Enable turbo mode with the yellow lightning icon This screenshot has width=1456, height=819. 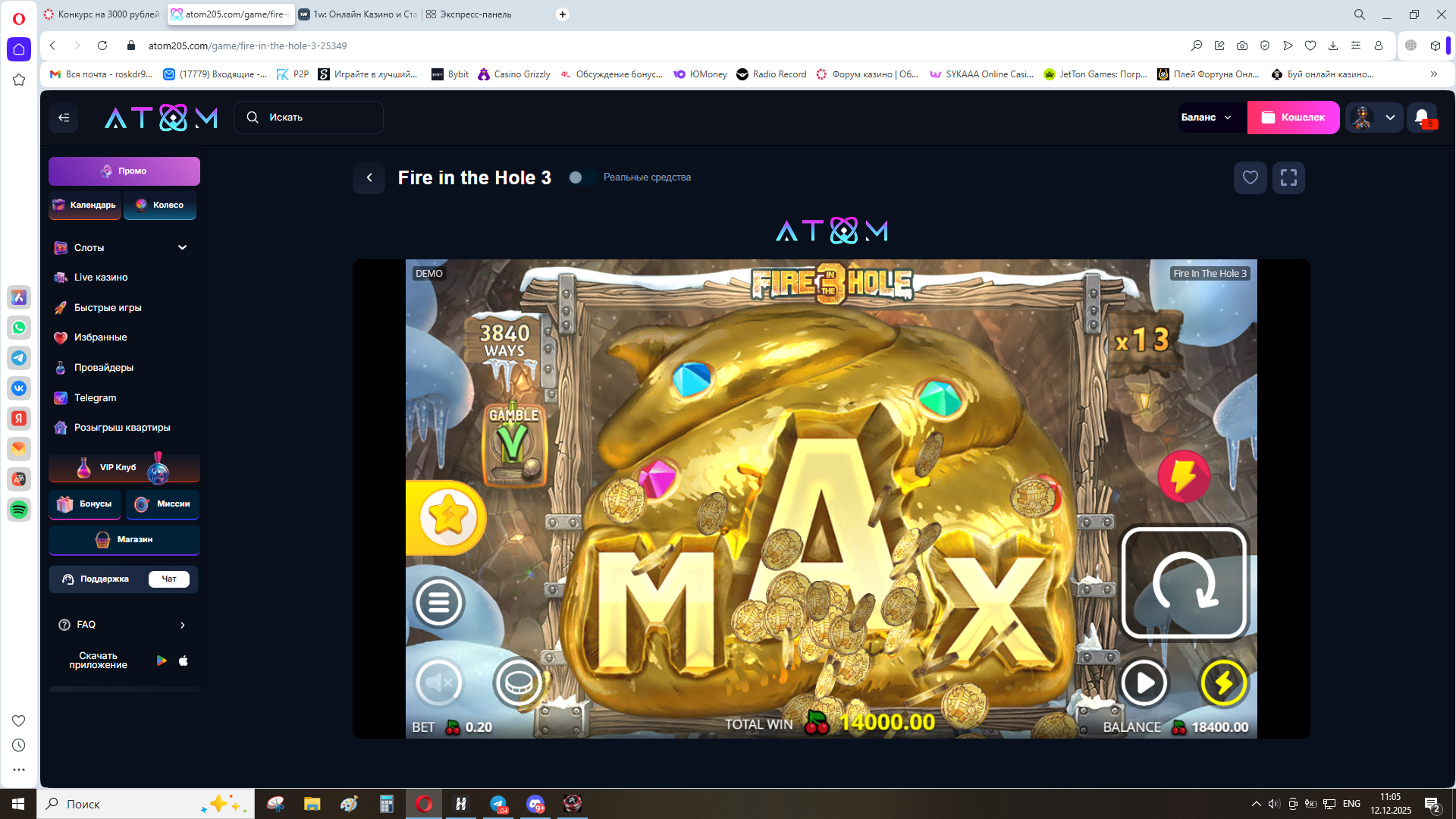1223,682
